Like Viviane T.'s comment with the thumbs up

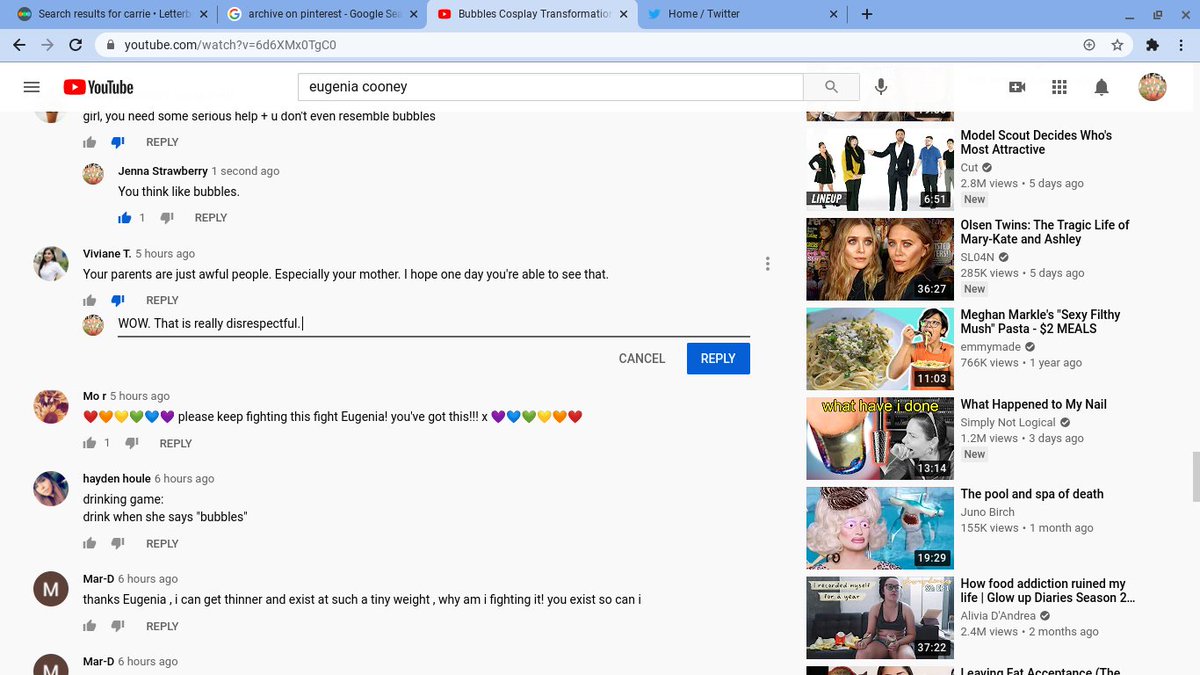pyautogui.click(x=88, y=299)
